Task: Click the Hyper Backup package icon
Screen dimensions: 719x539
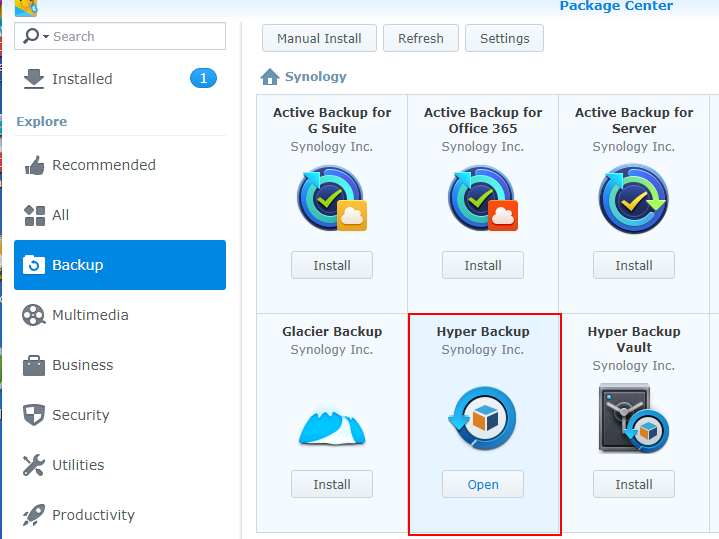Action: click(x=482, y=418)
